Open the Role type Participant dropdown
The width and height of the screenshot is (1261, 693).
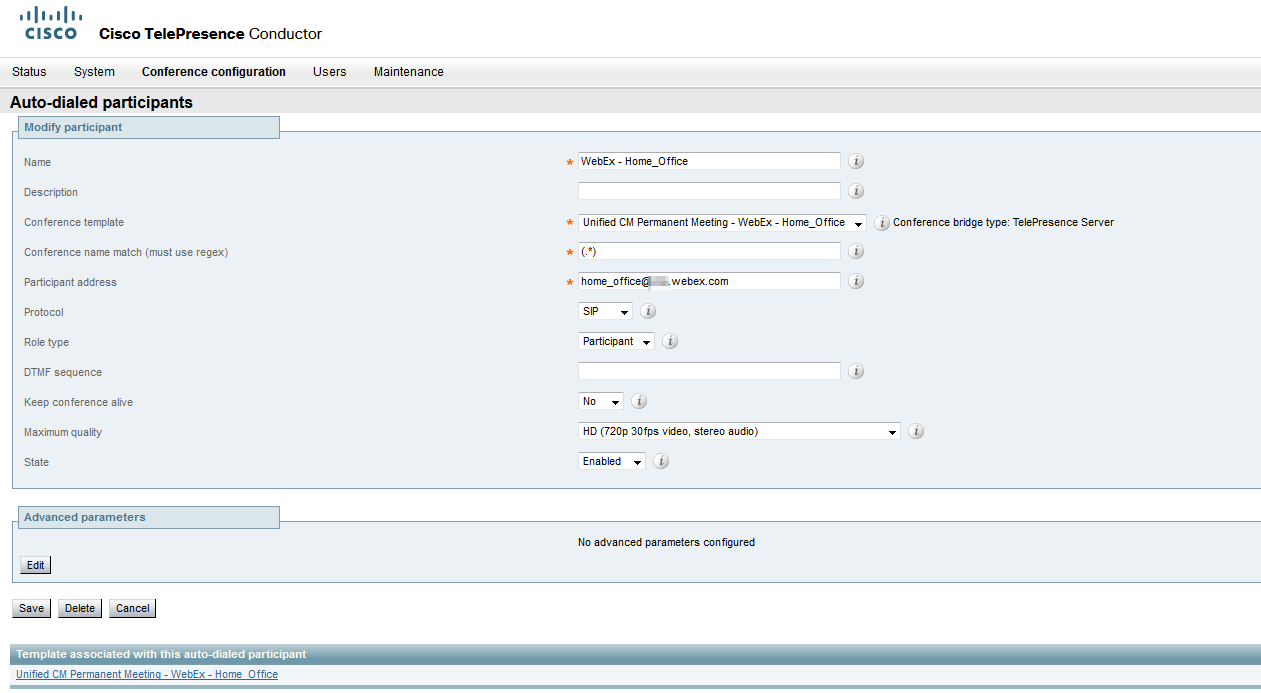pyautogui.click(x=616, y=341)
